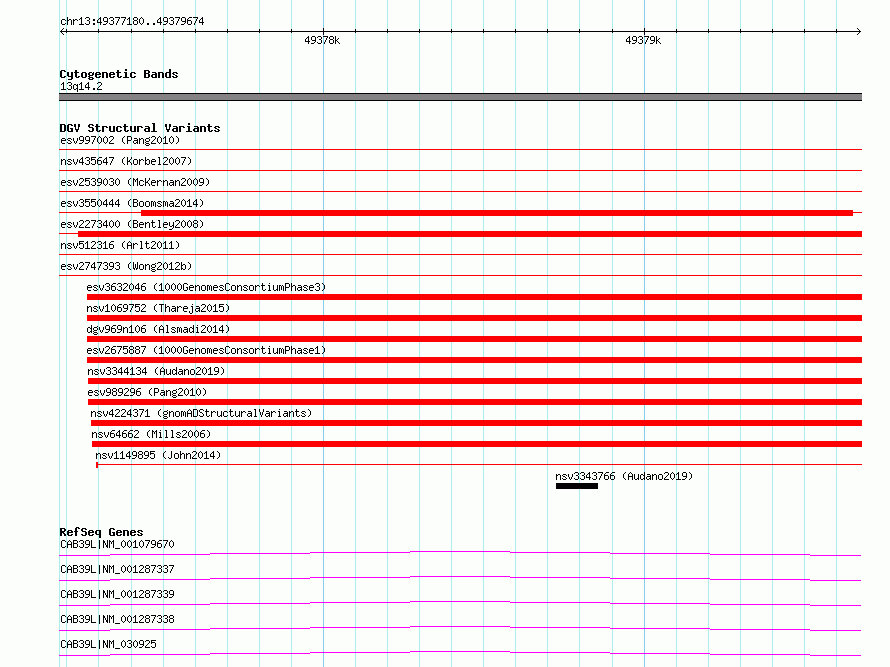Viewport: 890px width, 667px height.
Task: Click the red bar under nsv64662
Action: coord(477,444)
